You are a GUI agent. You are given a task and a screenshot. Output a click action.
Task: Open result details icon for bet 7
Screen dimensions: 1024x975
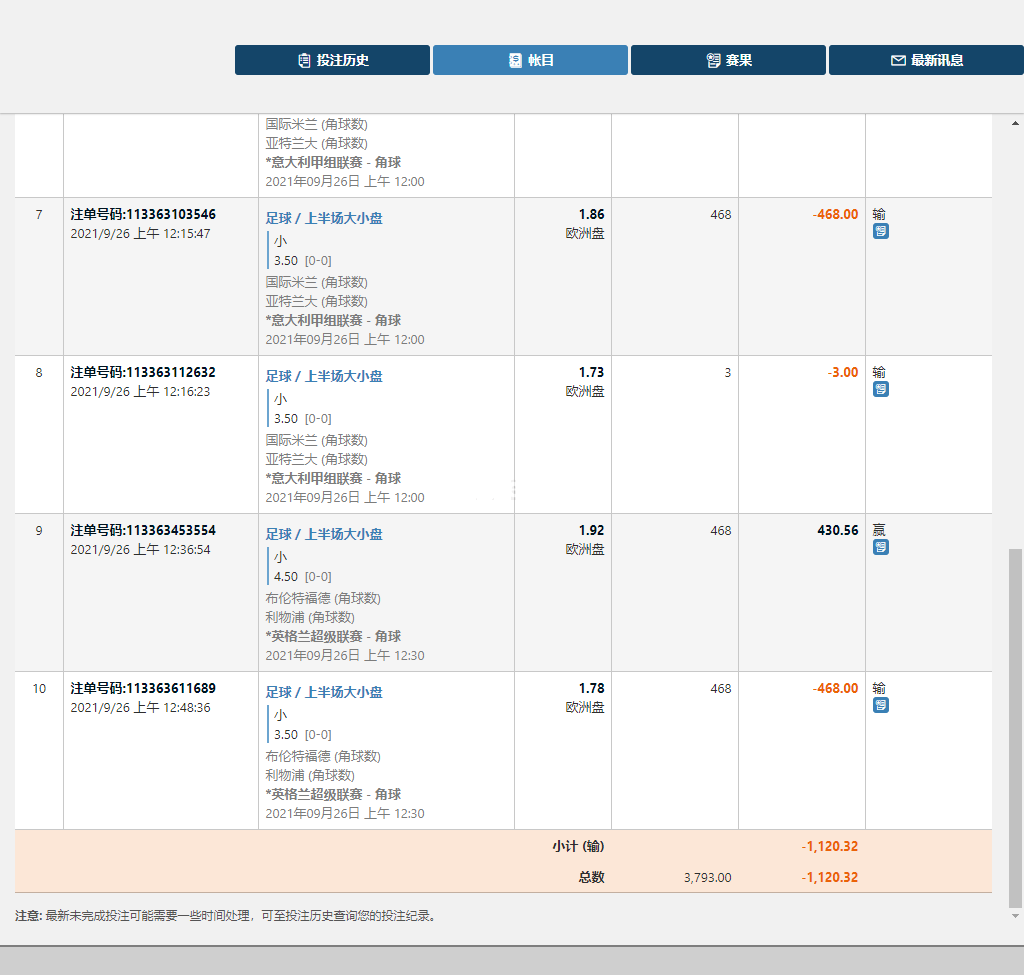[880, 232]
